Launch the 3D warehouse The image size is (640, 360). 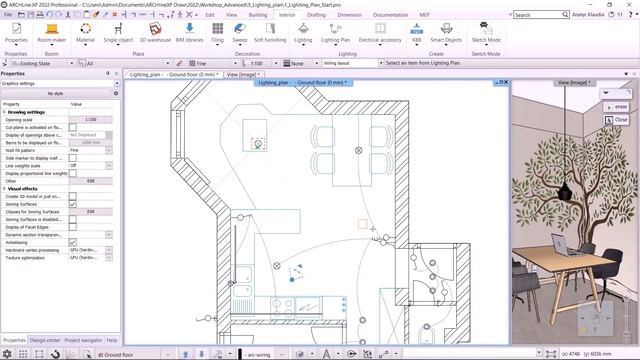coord(155,33)
